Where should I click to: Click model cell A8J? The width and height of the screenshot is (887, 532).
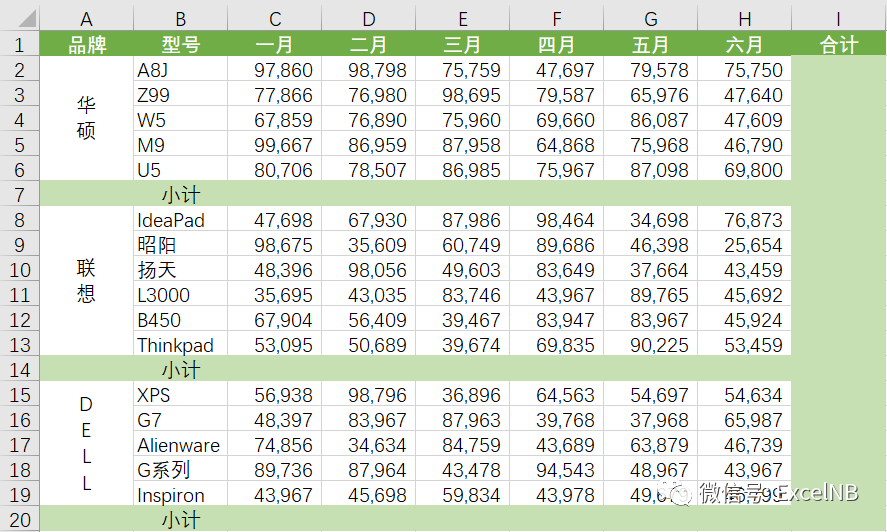(180, 69)
